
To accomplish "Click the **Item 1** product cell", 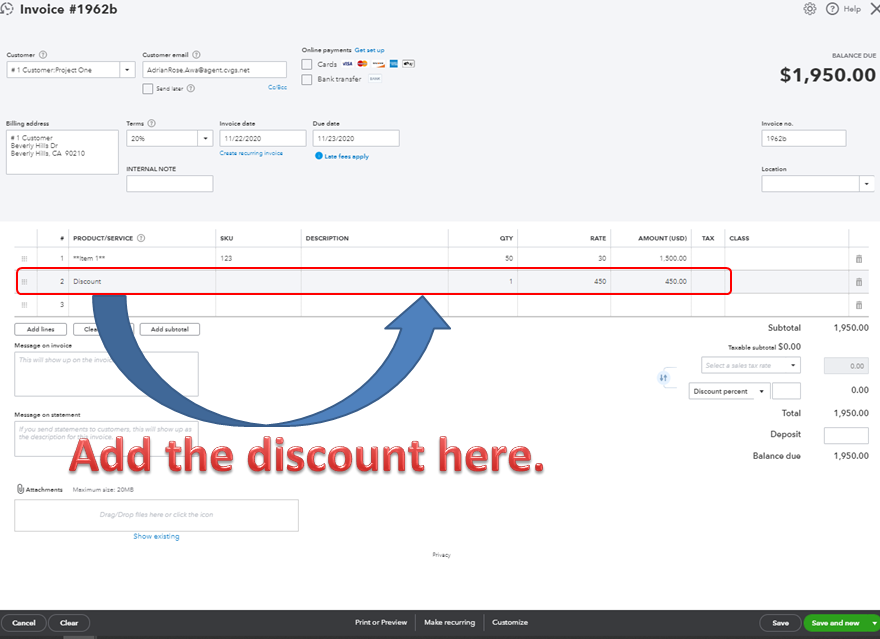I will pyautogui.click(x=142, y=259).
